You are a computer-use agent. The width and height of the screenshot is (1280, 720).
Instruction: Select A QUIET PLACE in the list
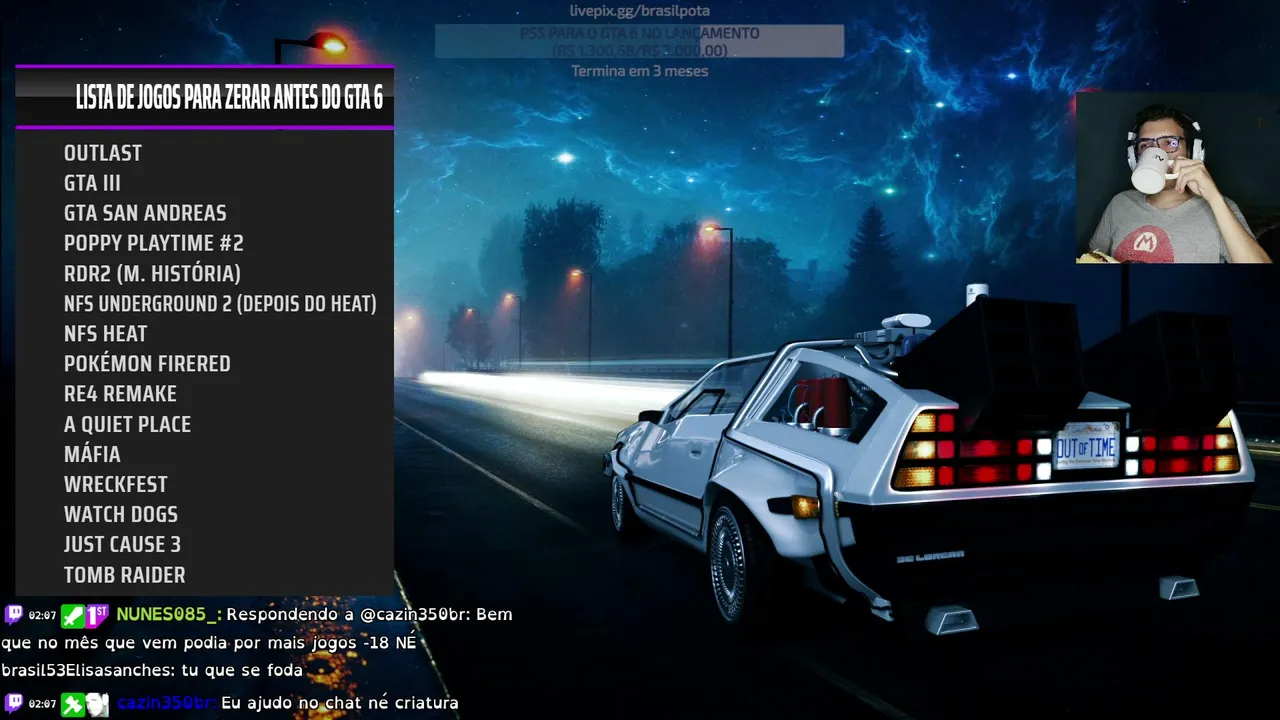(x=127, y=424)
